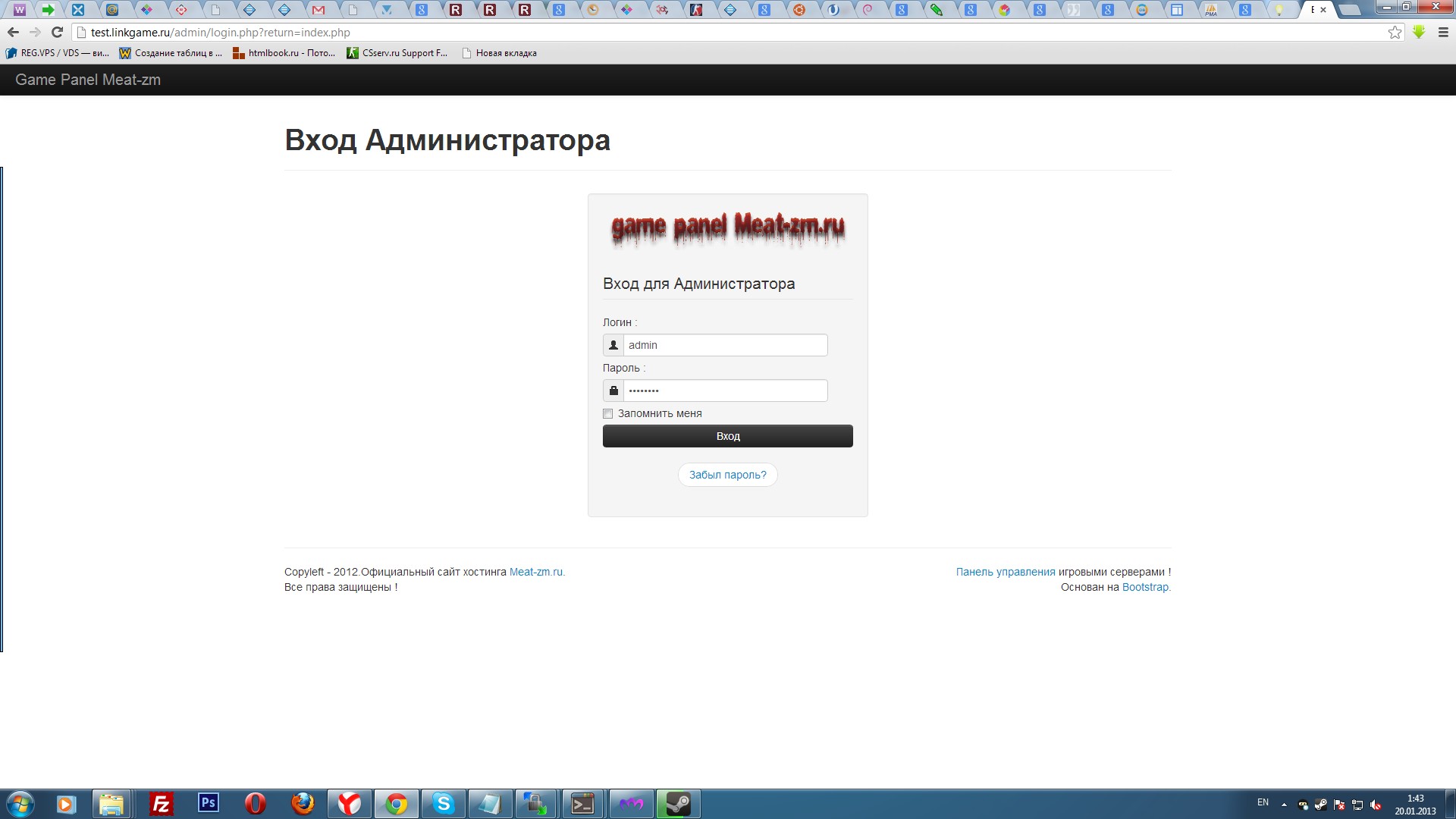The width and height of the screenshot is (1456, 819).
Task: Open the terminal icon in the taskbar
Action: coord(582,804)
